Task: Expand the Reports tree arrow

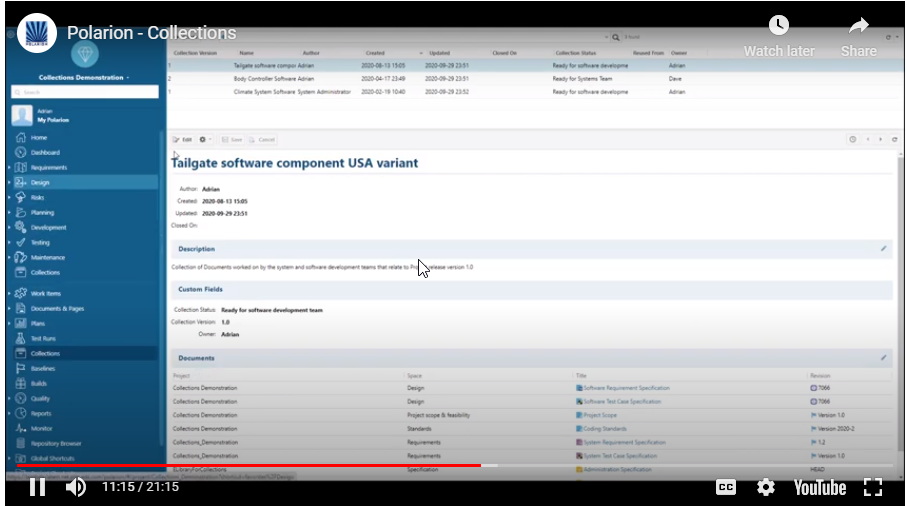Action: click(9, 414)
